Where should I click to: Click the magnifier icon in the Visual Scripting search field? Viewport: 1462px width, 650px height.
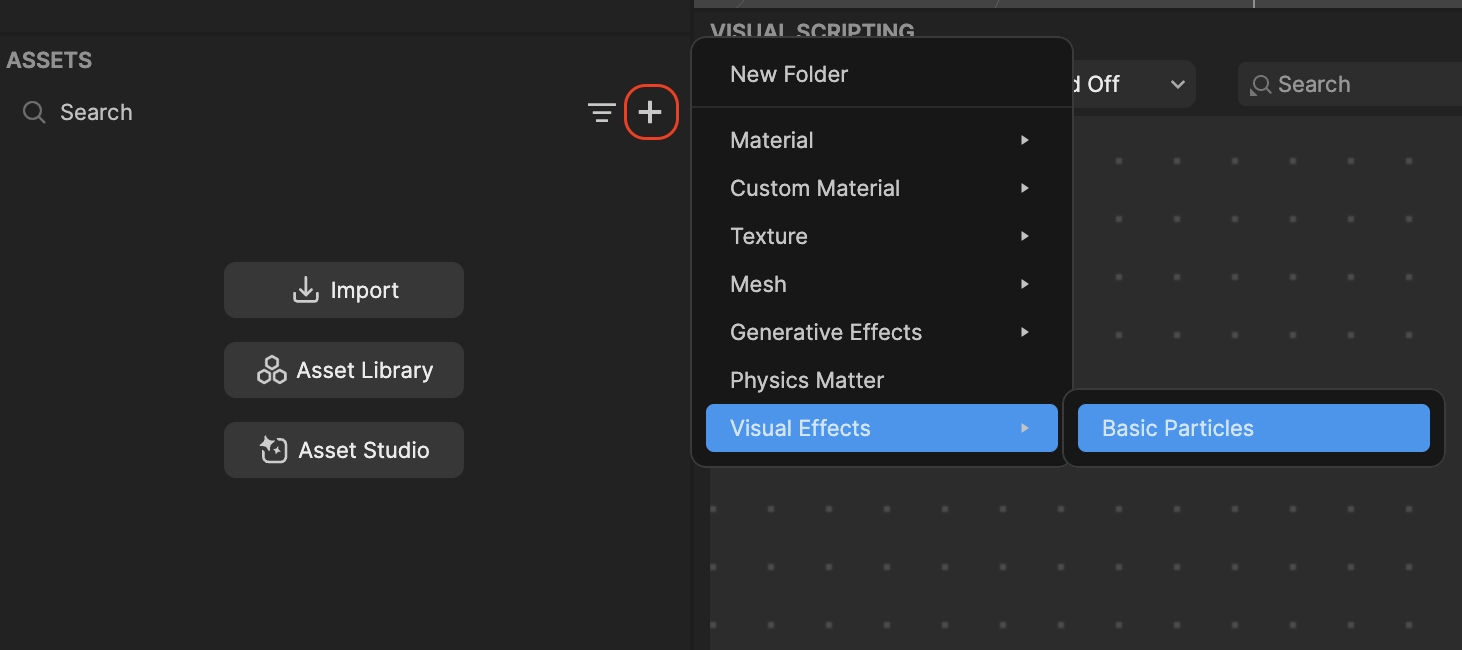(x=1261, y=84)
